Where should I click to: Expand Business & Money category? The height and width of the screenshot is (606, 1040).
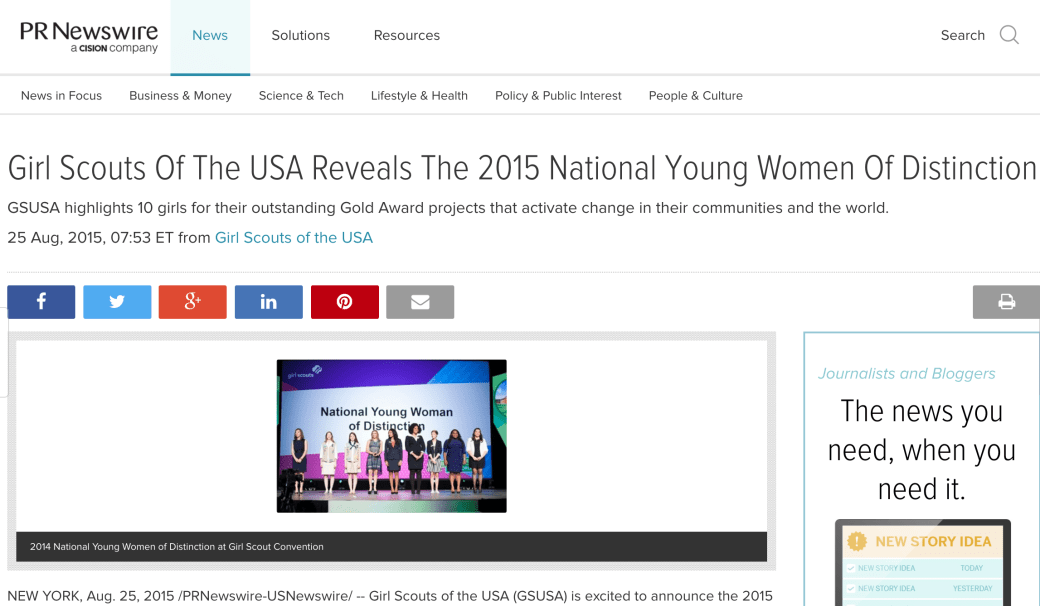(x=180, y=96)
